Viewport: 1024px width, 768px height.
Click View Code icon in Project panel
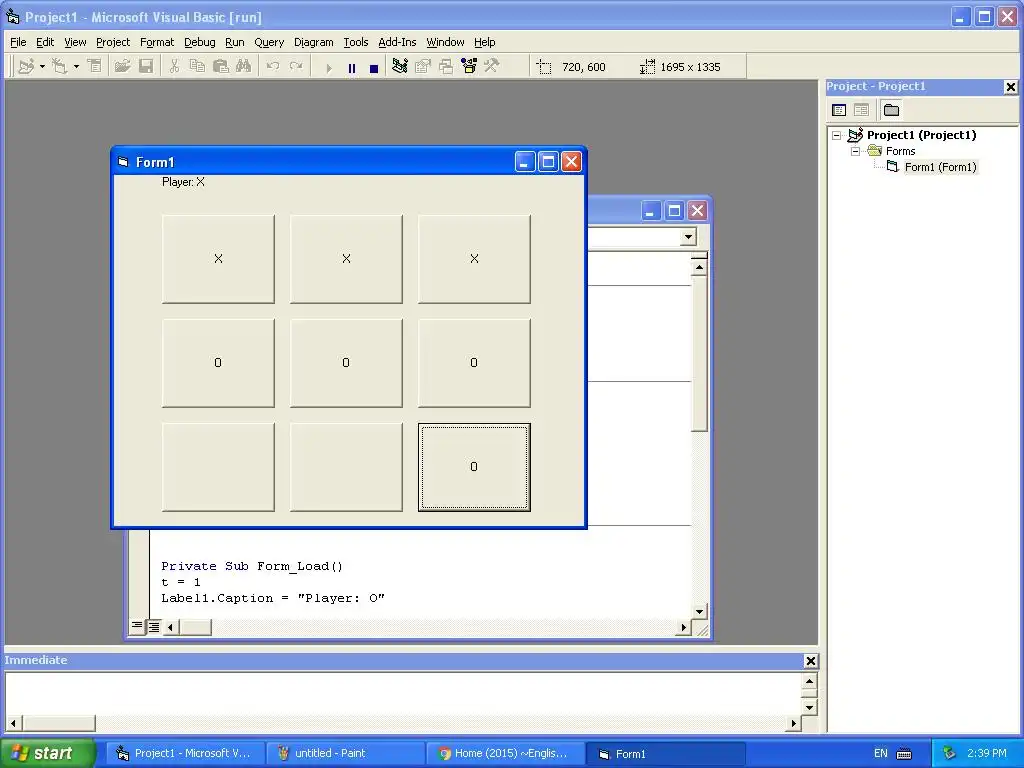click(x=839, y=110)
